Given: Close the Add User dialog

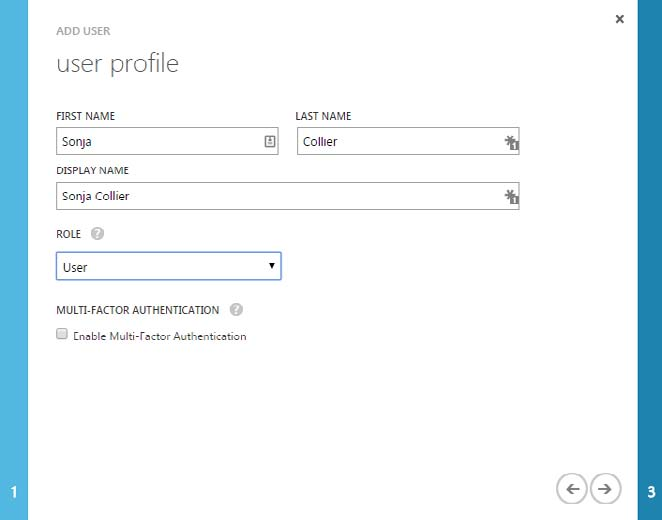Looking at the screenshot, I should point(620,19).
